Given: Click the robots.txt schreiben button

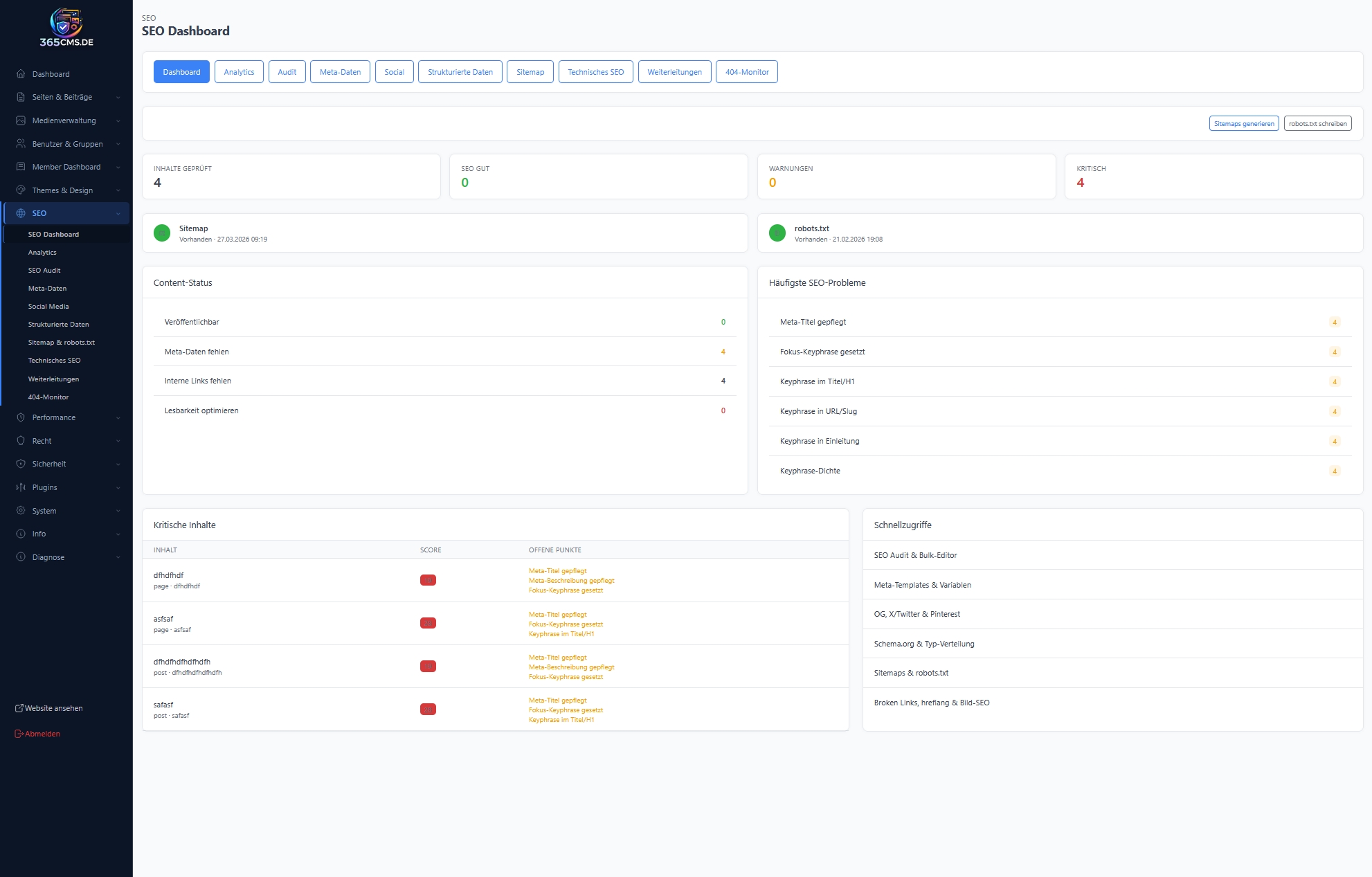Looking at the screenshot, I should 1317,124.
